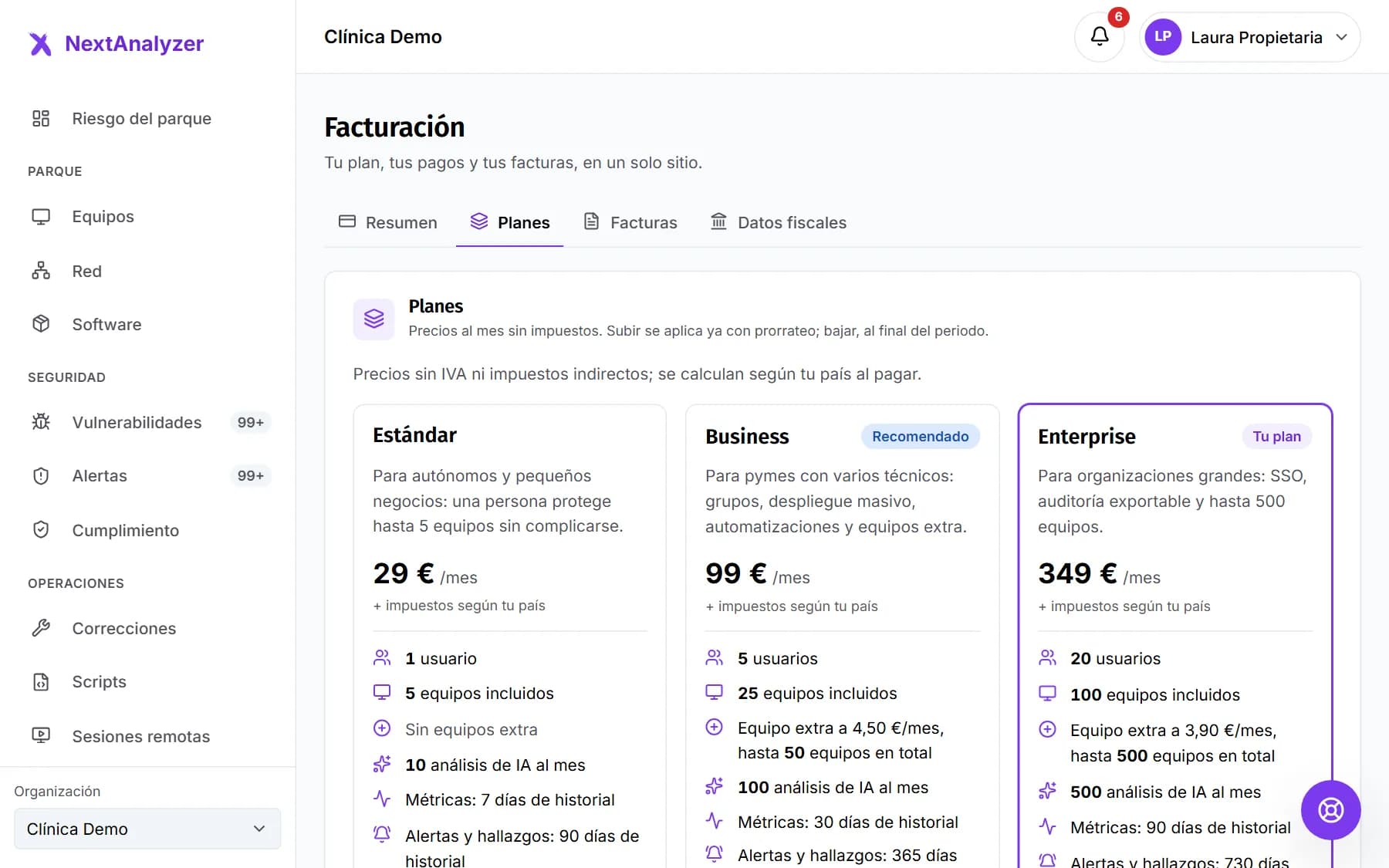Image resolution: width=1389 pixels, height=868 pixels.
Task: Click 'Sin equipos extra' in Estándar plan
Action: click(x=471, y=730)
